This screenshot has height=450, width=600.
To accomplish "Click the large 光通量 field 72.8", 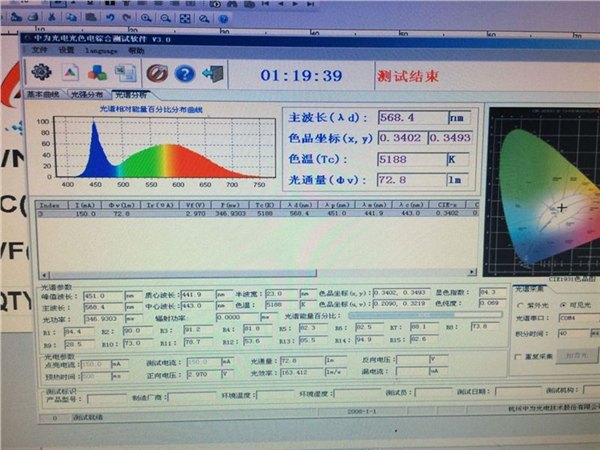I will click(411, 180).
